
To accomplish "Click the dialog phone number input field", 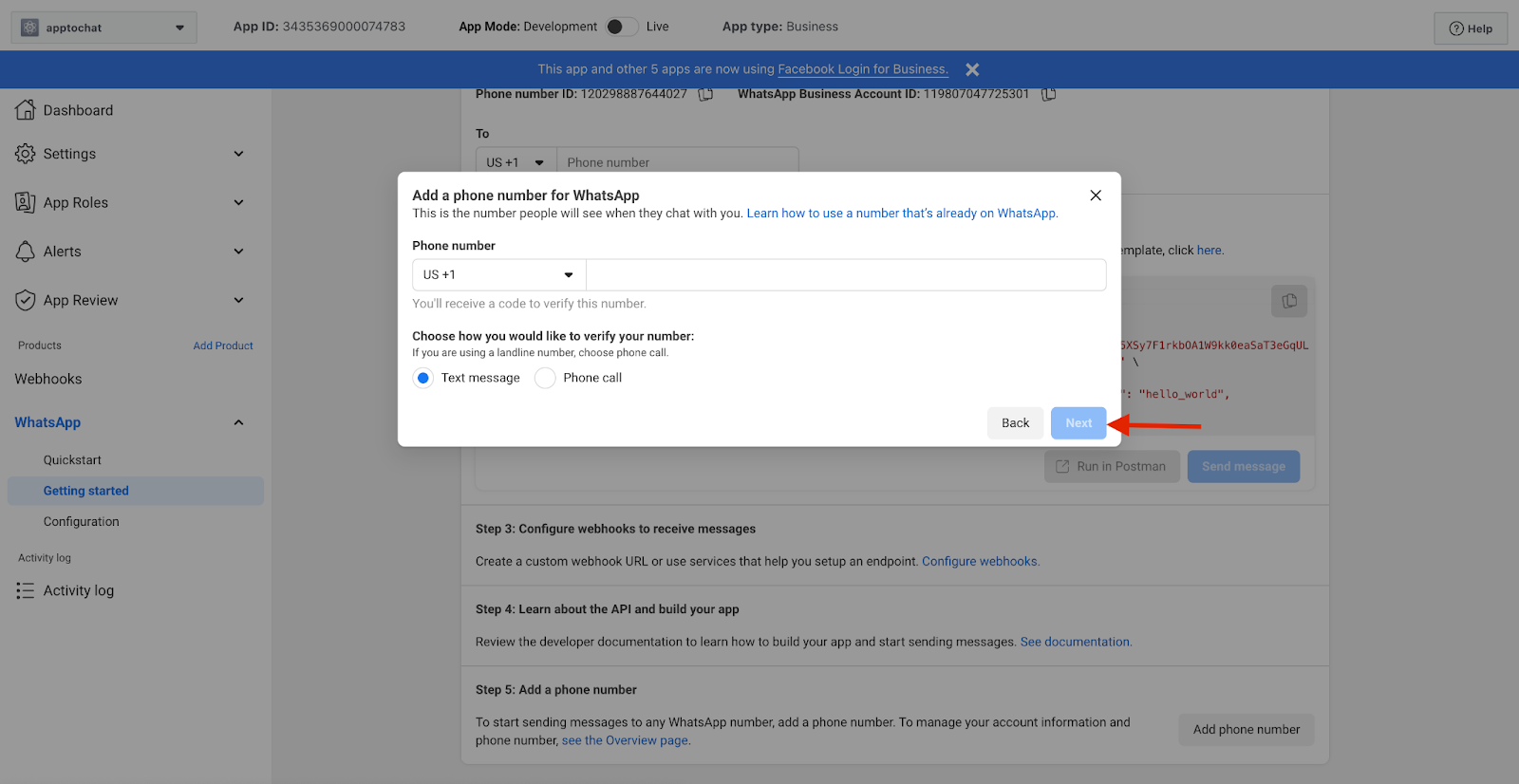I will pyautogui.click(x=846, y=274).
